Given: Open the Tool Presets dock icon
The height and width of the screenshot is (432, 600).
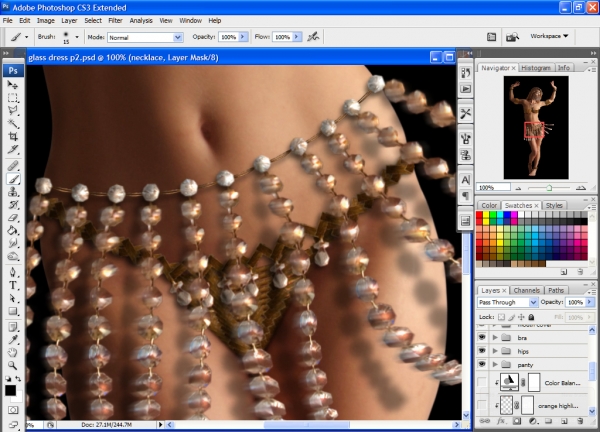Looking at the screenshot, I should [x=466, y=113].
